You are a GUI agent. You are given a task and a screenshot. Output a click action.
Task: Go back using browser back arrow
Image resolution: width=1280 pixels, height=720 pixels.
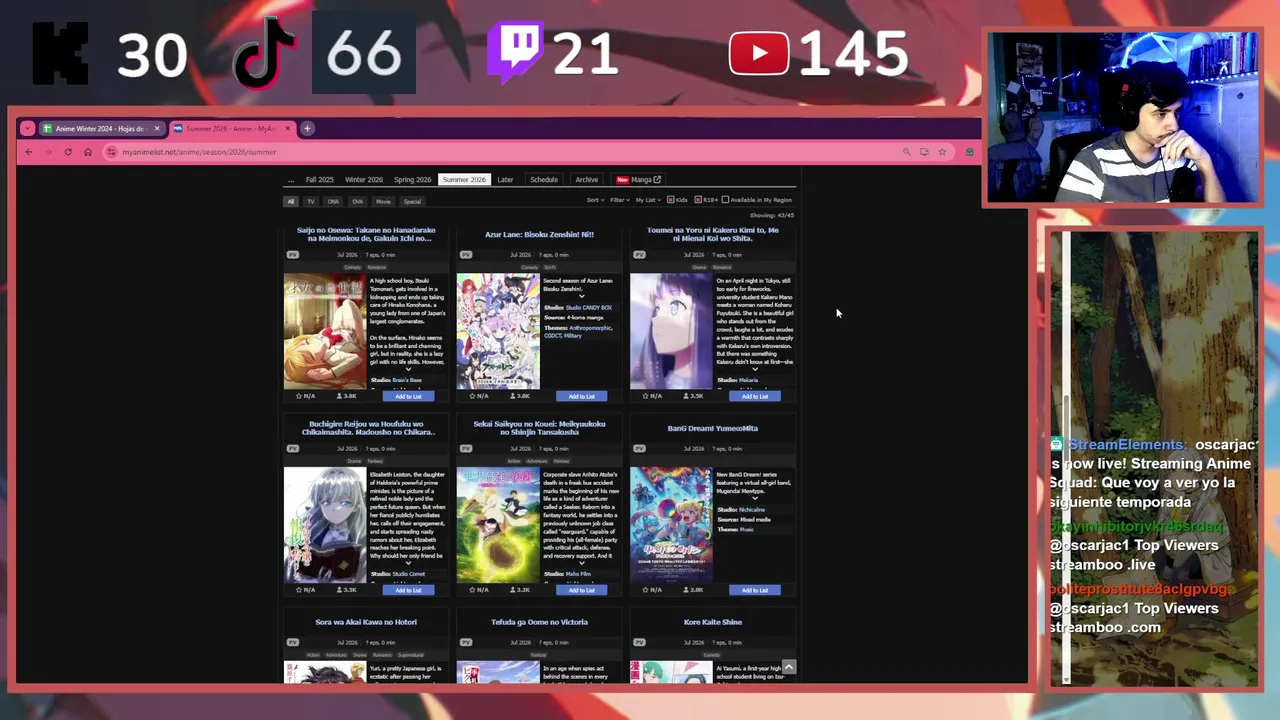tap(28, 152)
